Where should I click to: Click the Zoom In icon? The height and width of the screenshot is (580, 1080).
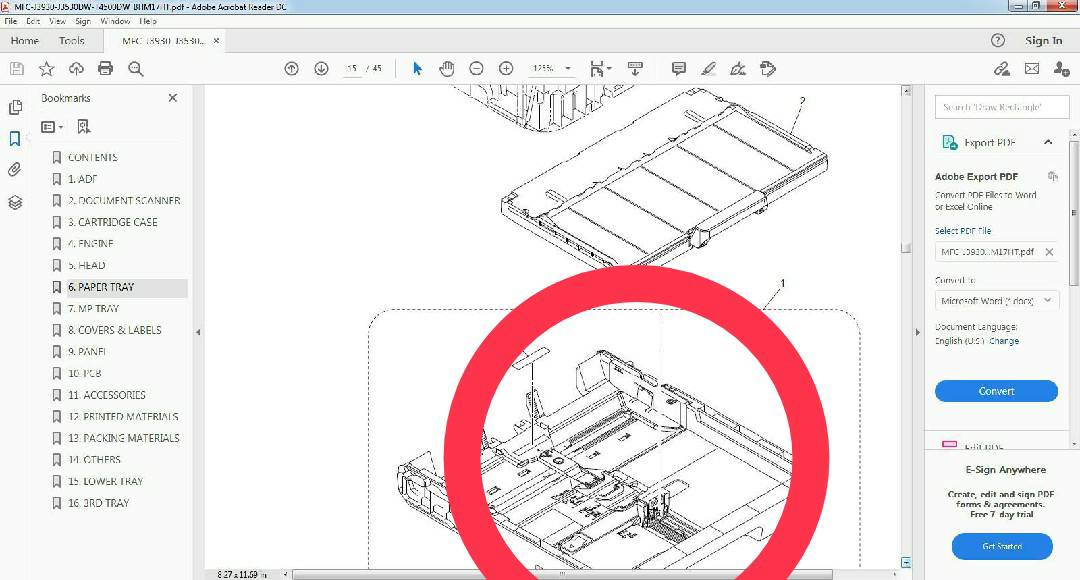[x=505, y=68]
